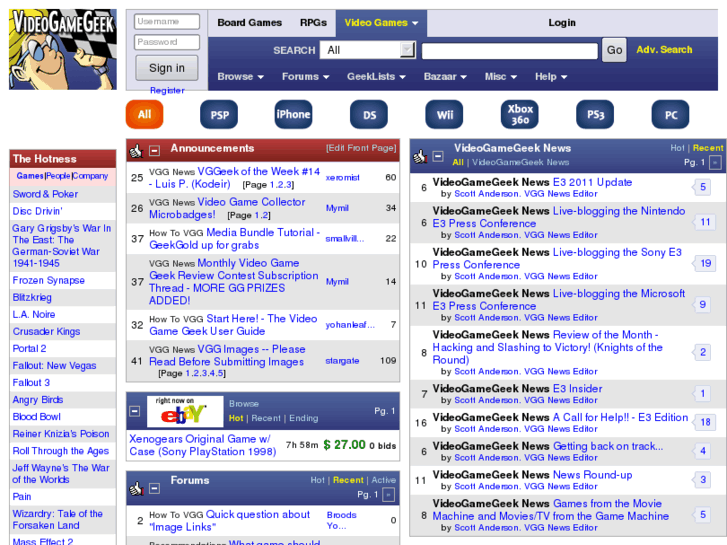Select the All platform filter button
727x545 pixels.
tap(144, 114)
